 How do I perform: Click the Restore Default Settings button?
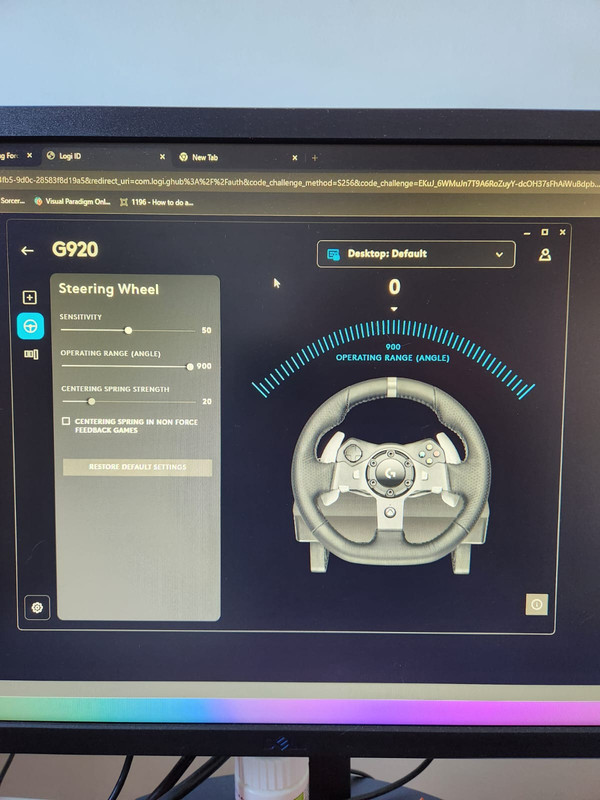pos(137,467)
